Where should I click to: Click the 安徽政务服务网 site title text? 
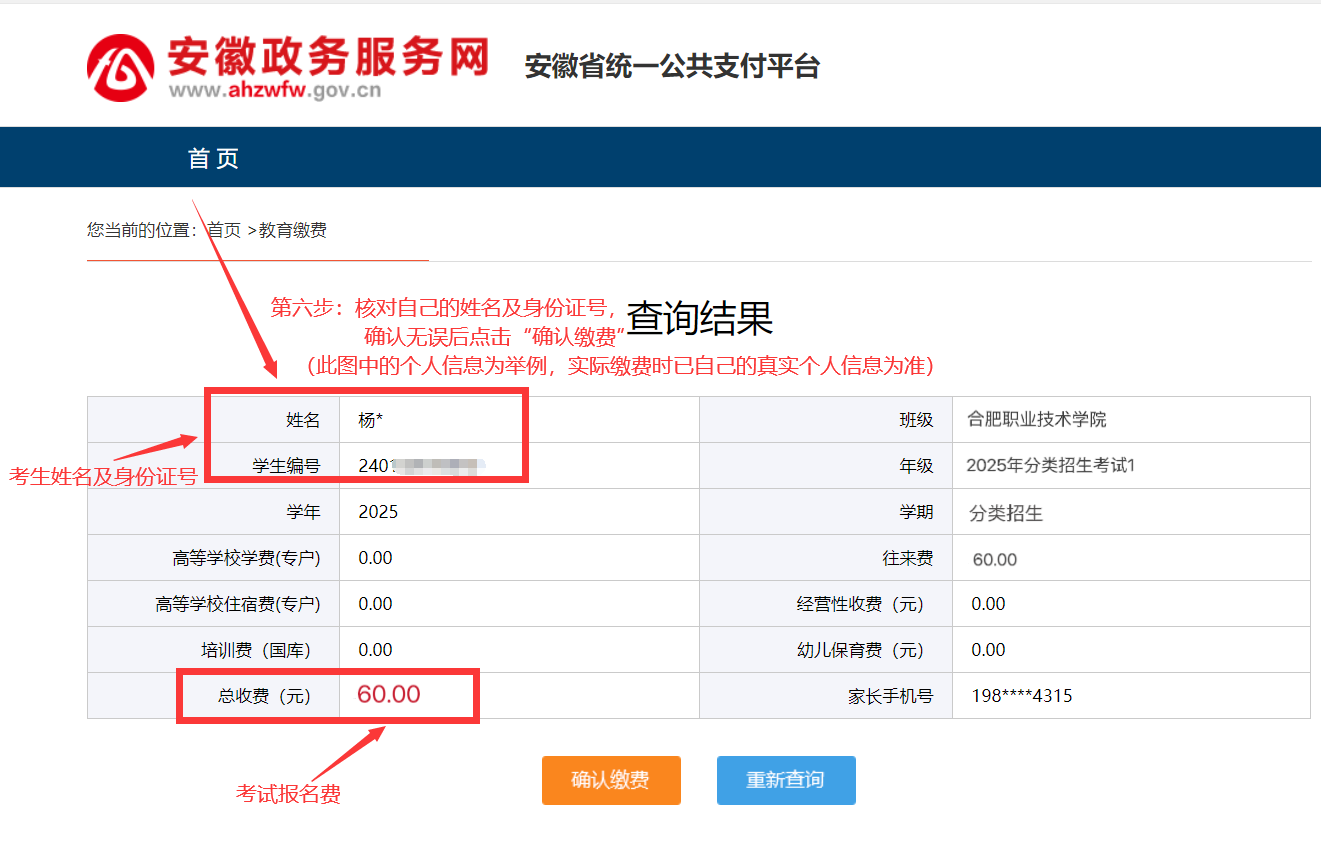pyautogui.click(x=327, y=56)
